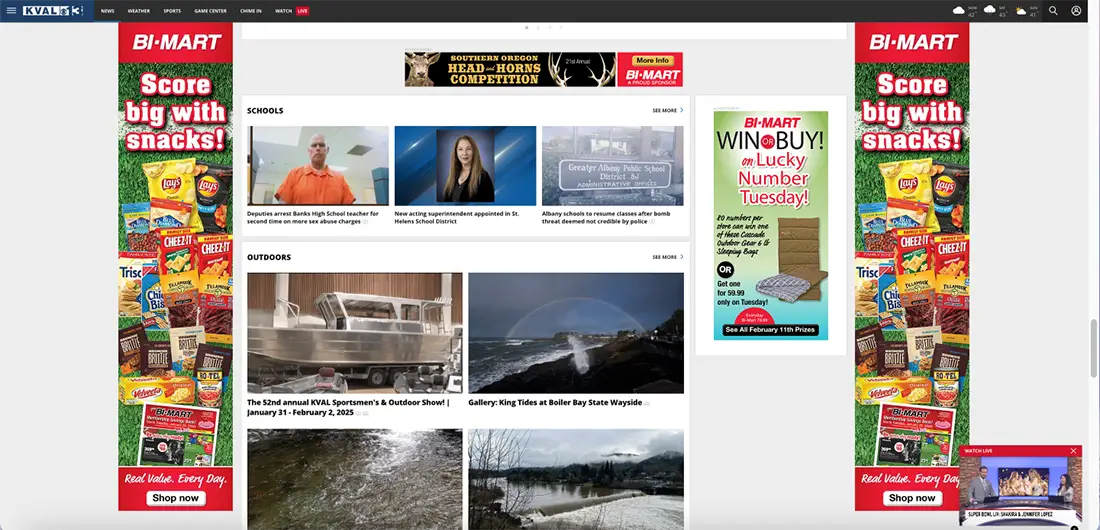Click the SUN partly sunny forecast icon

[1021, 11]
